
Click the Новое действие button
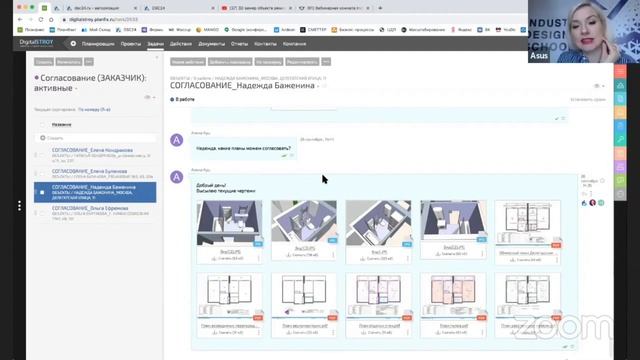[188, 62]
